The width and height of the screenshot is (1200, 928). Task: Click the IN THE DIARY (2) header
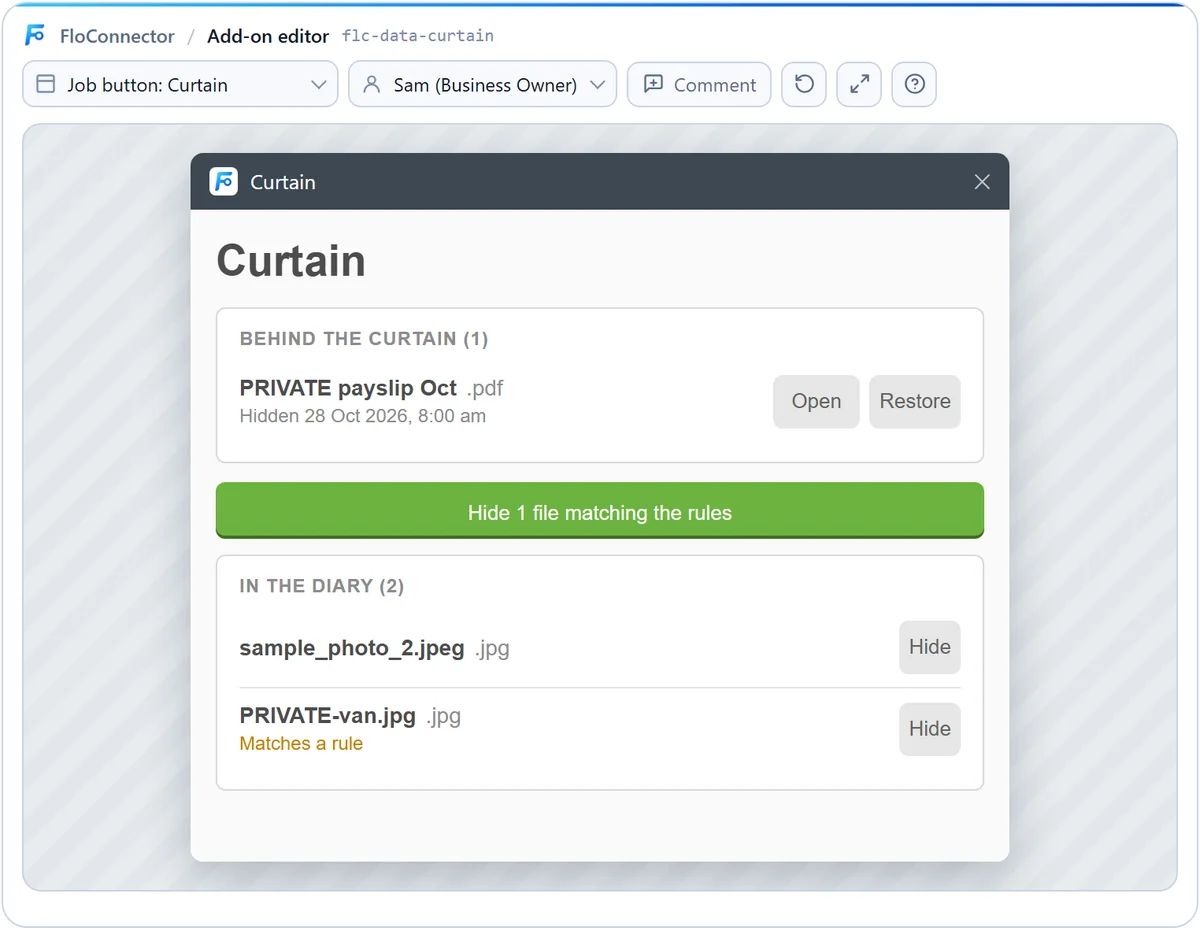tap(322, 586)
